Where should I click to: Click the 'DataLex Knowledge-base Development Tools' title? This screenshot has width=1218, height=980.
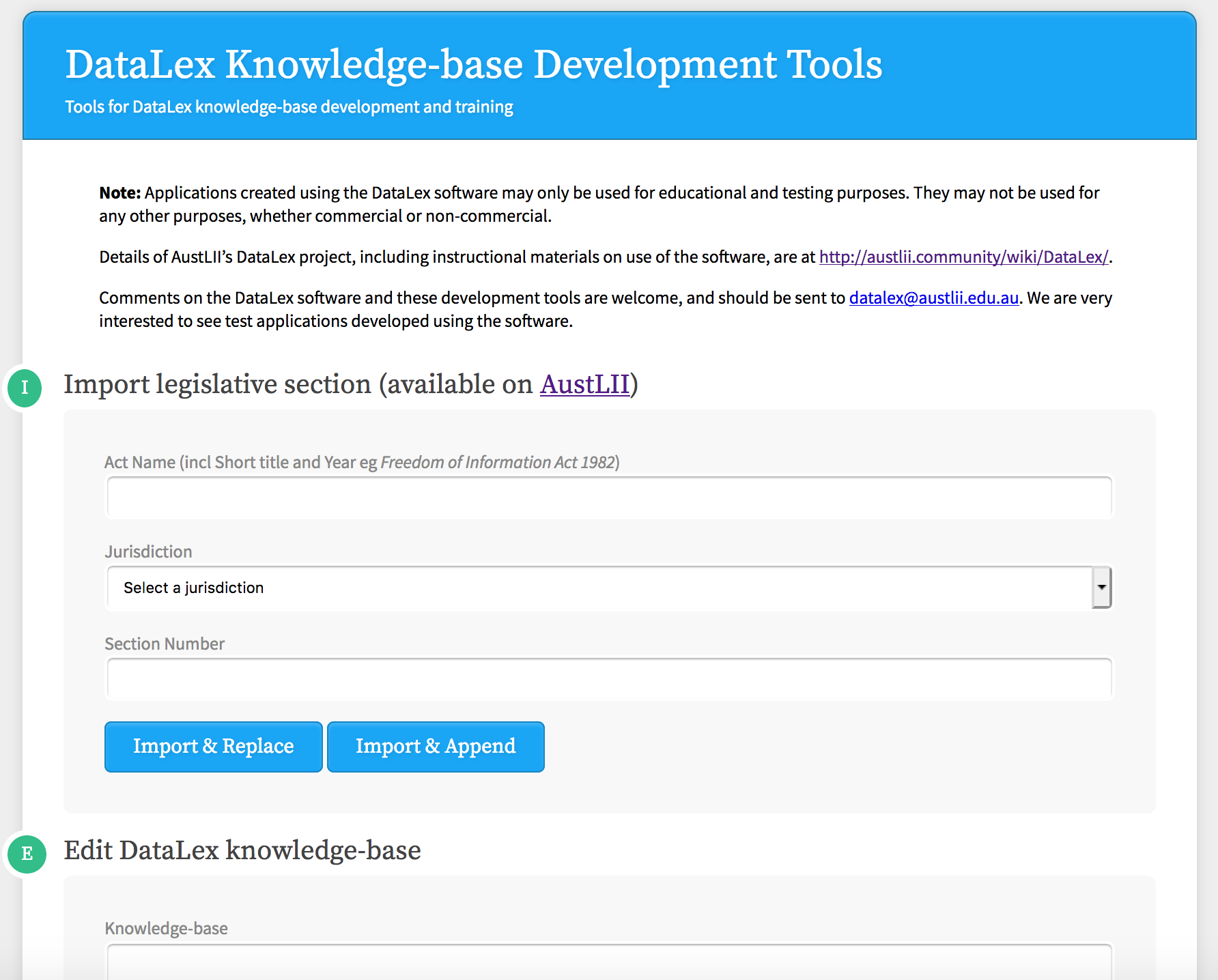[x=474, y=64]
